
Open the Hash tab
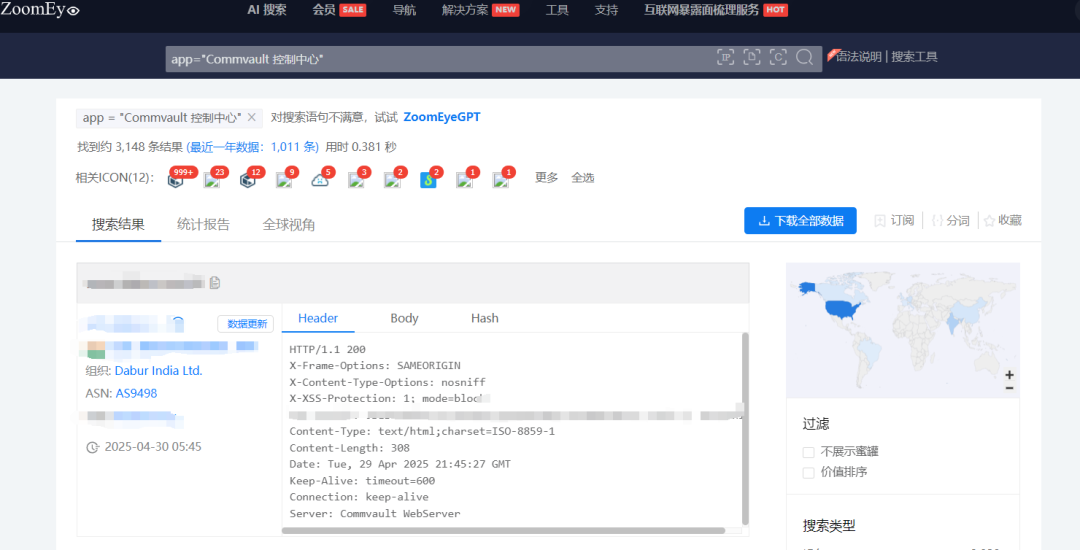click(484, 318)
